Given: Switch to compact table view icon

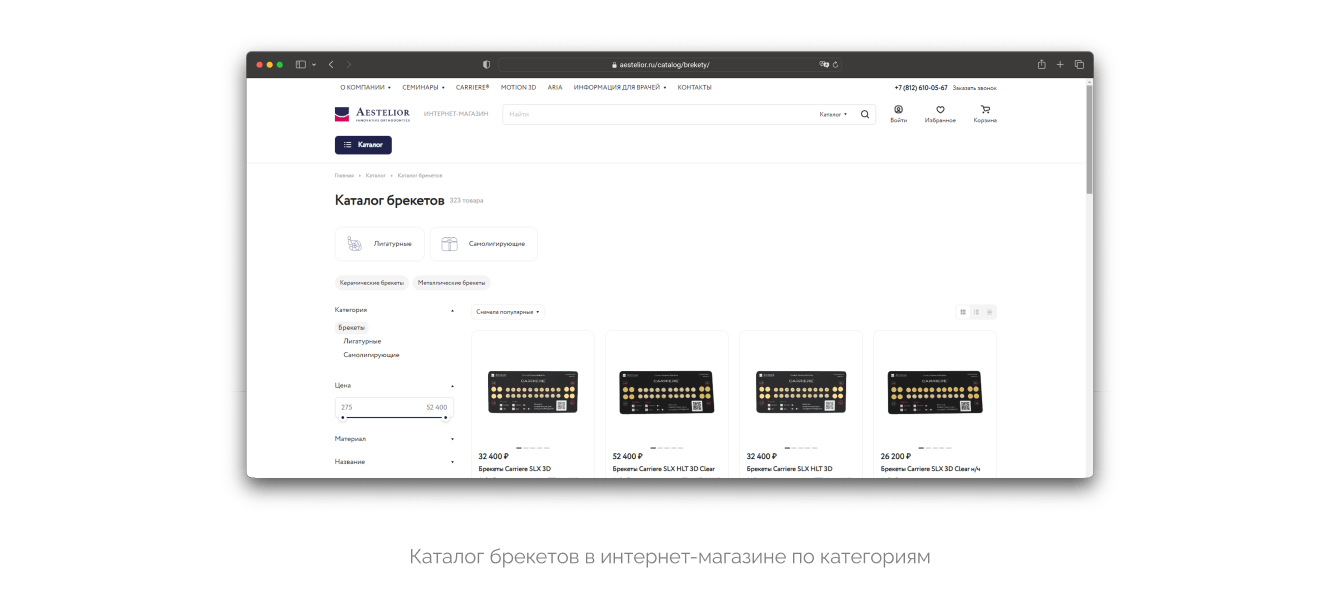Looking at the screenshot, I should point(989,312).
